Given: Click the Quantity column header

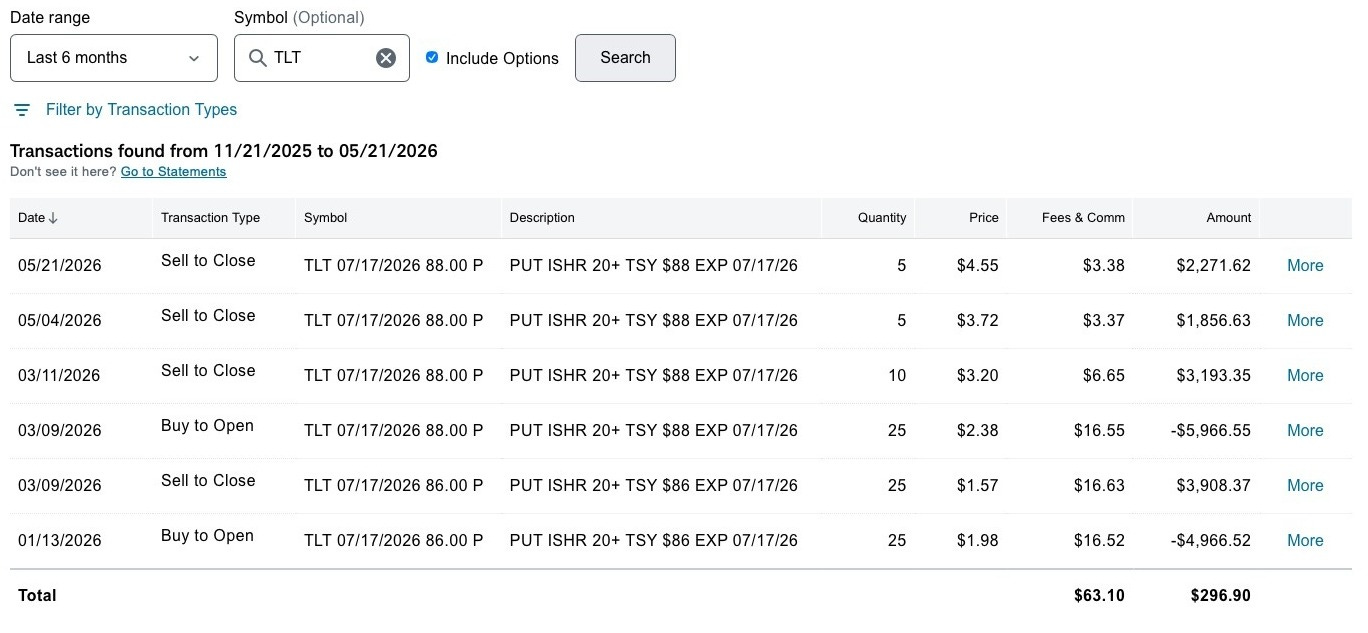Looking at the screenshot, I should (x=882, y=218).
